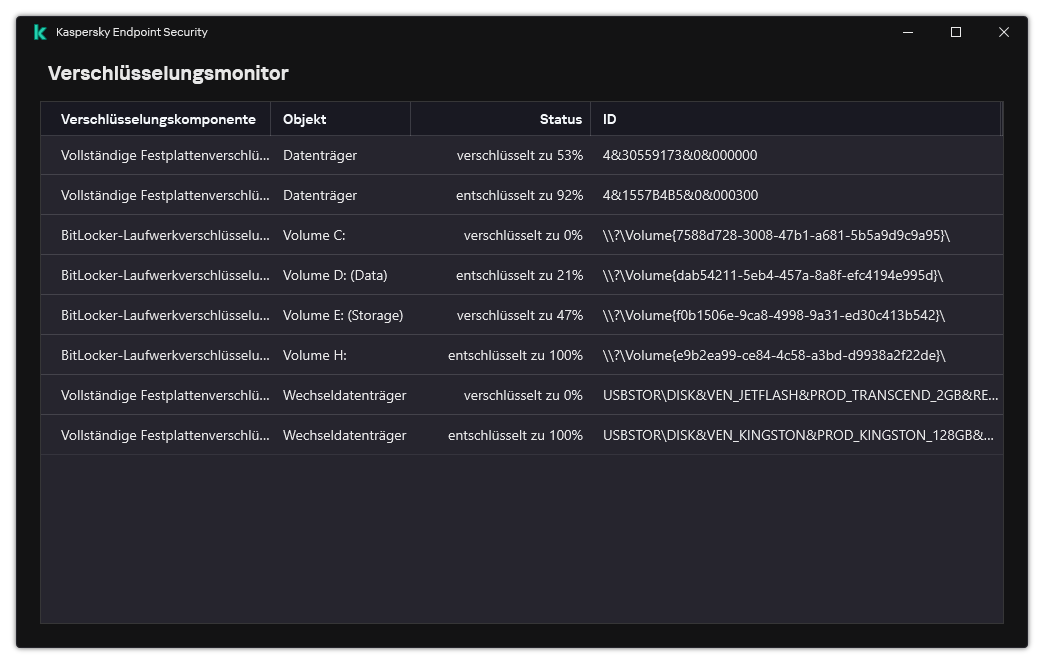Select the Datenträger row decrypted to 92%
1044x664 pixels.
[x=521, y=195]
